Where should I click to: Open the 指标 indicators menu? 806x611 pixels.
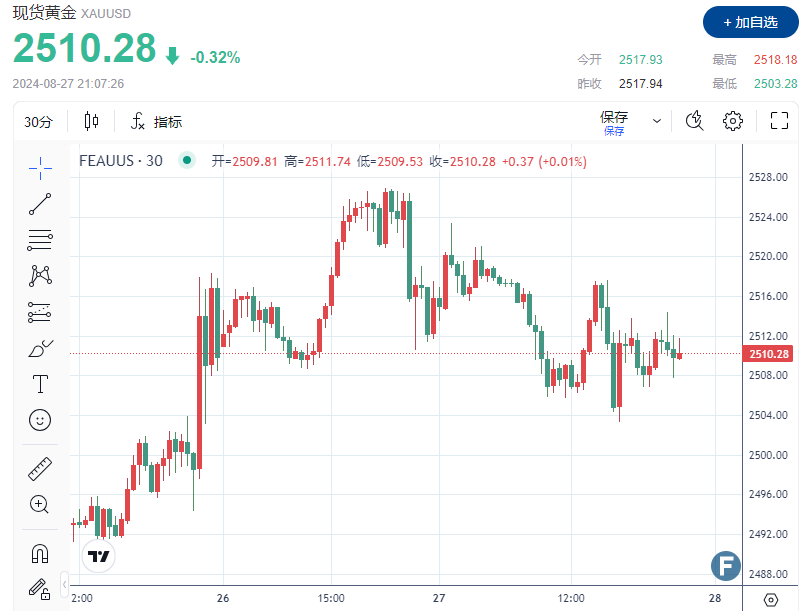click(x=156, y=122)
